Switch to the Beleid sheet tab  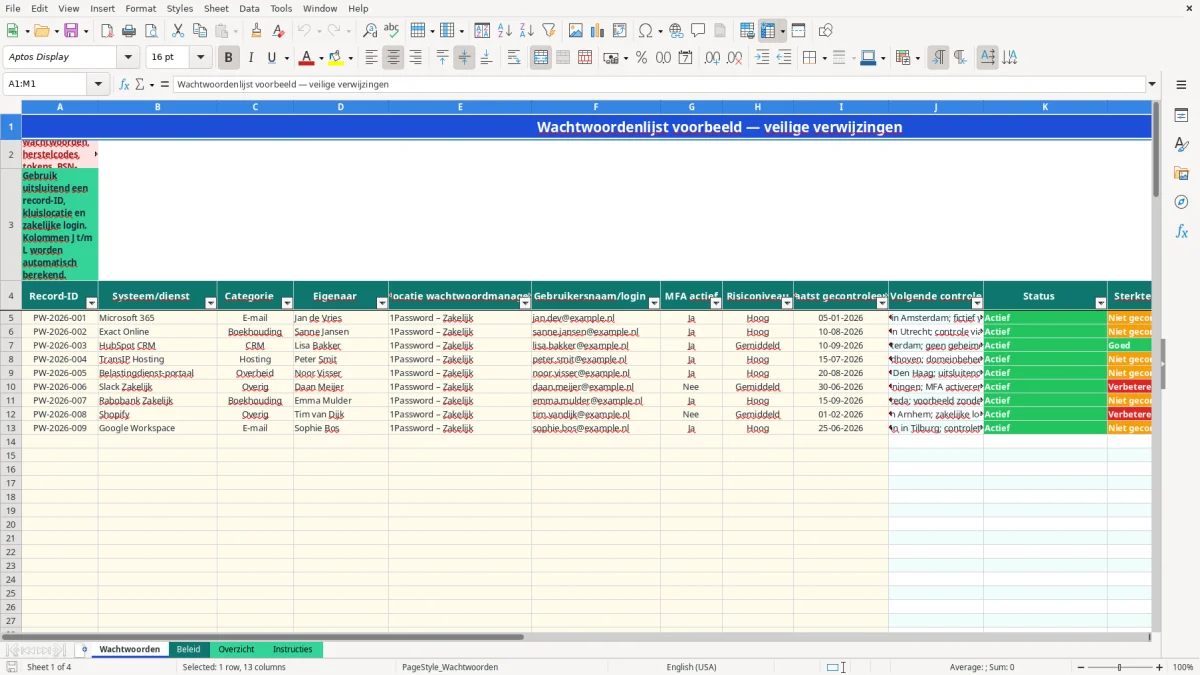coord(189,649)
